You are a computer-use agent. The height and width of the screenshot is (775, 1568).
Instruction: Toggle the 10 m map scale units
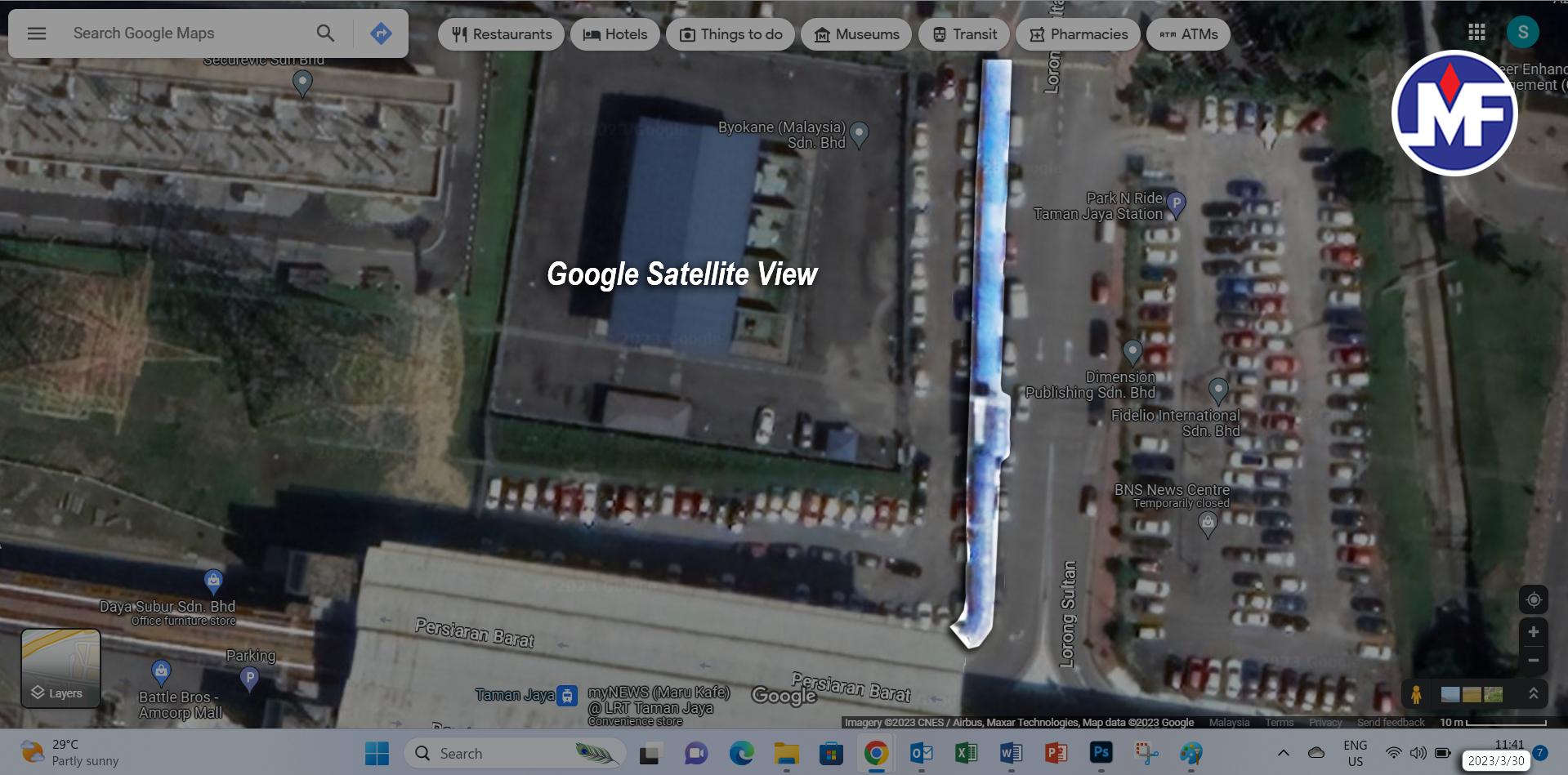click(1493, 723)
